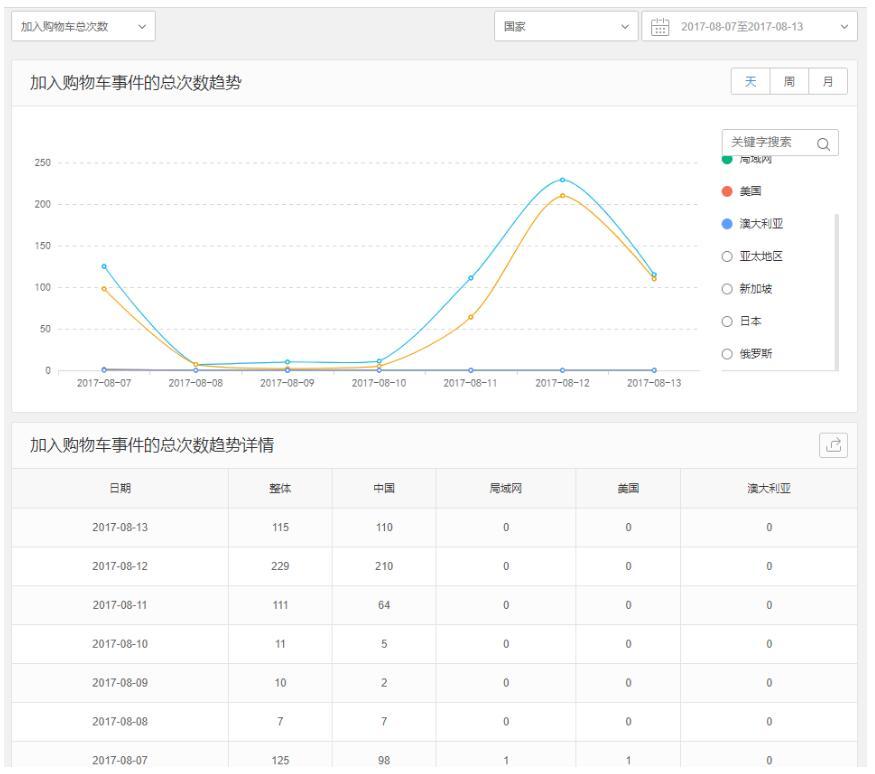Click the 整体 column header

280,488
